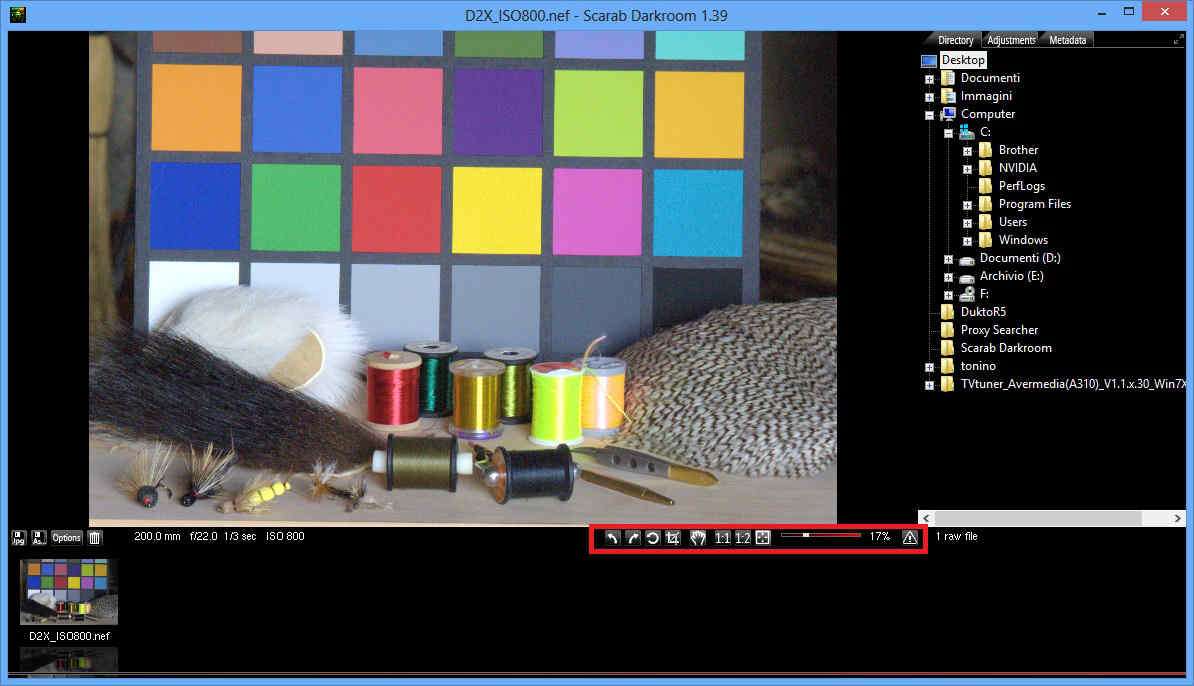Click the Save As... icon button
Screen dimensions: 1194x686
(x=38, y=538)
